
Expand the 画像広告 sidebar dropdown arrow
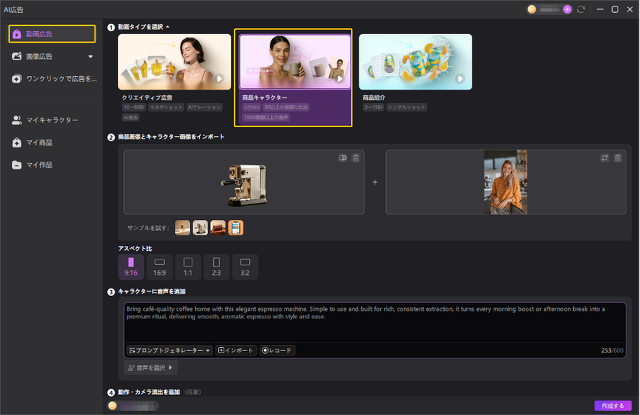tap(91, 57)
